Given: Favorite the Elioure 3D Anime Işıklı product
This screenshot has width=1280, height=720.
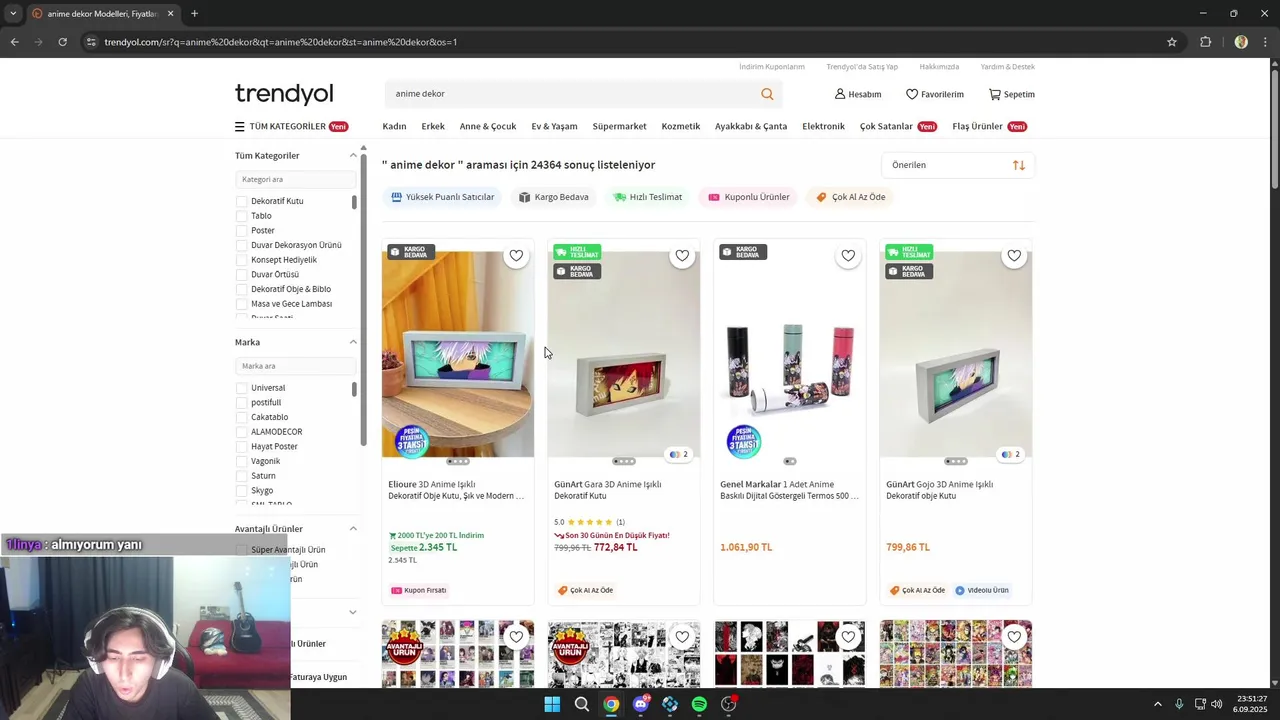Looking at the screenshot, I should click(x=516, y=256).
